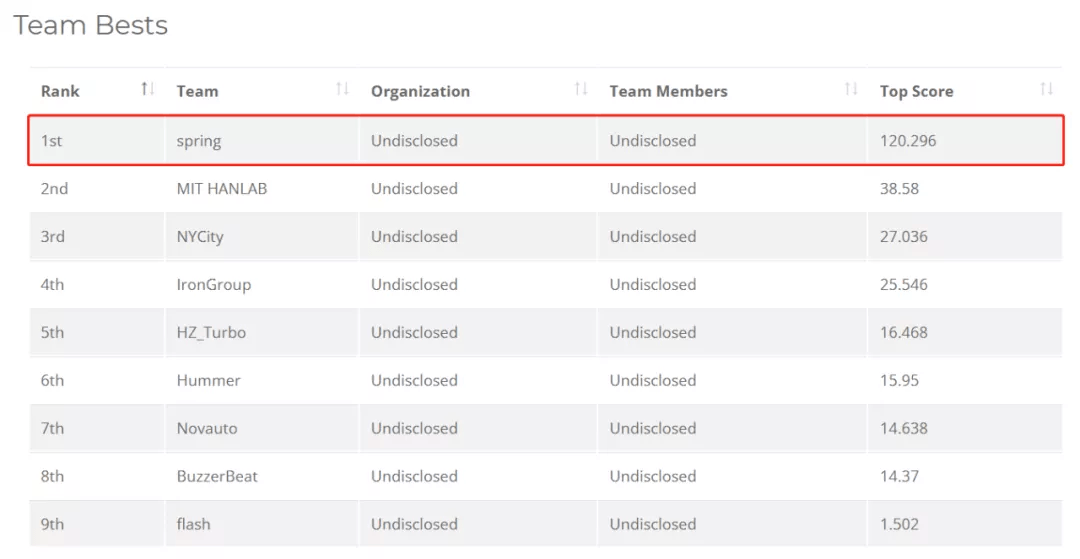Viewport: 1080px width, 559px height.
Task: Sort table by Team column arrows
Action: tap(342, 90)
